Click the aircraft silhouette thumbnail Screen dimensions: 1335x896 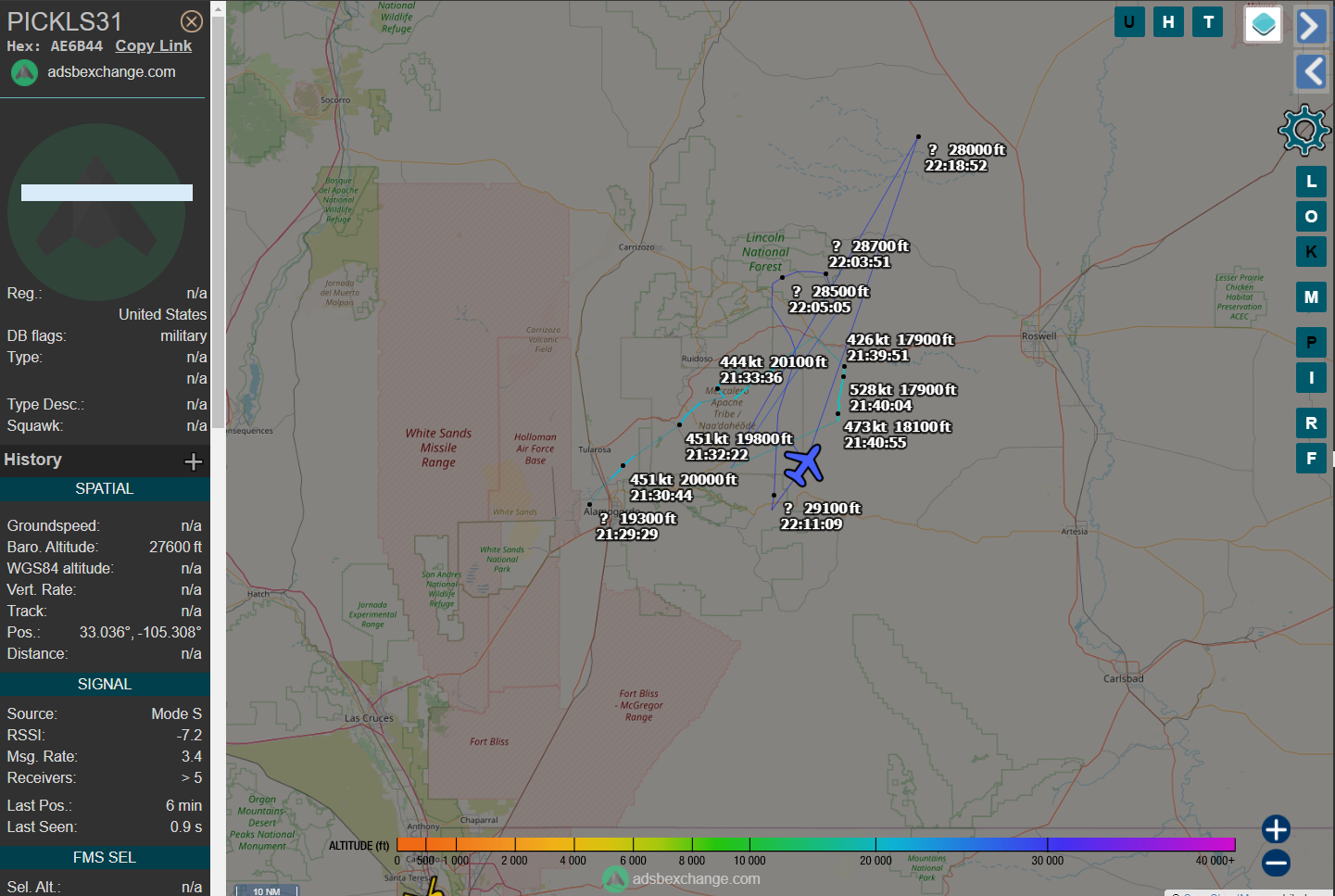pyautogui.click(x=96, y=212)
